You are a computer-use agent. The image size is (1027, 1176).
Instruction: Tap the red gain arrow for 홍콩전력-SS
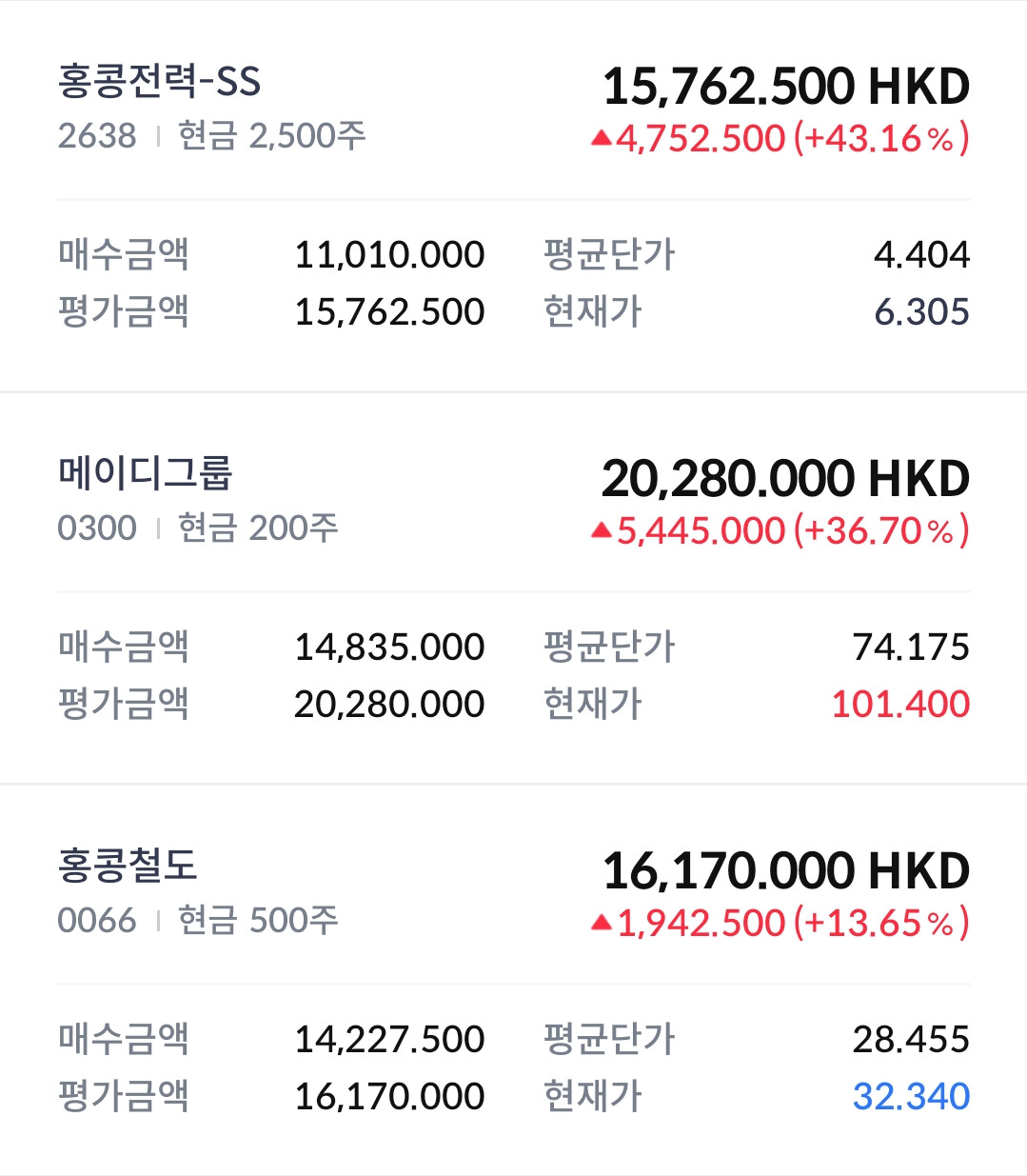(x=601, y=138)
